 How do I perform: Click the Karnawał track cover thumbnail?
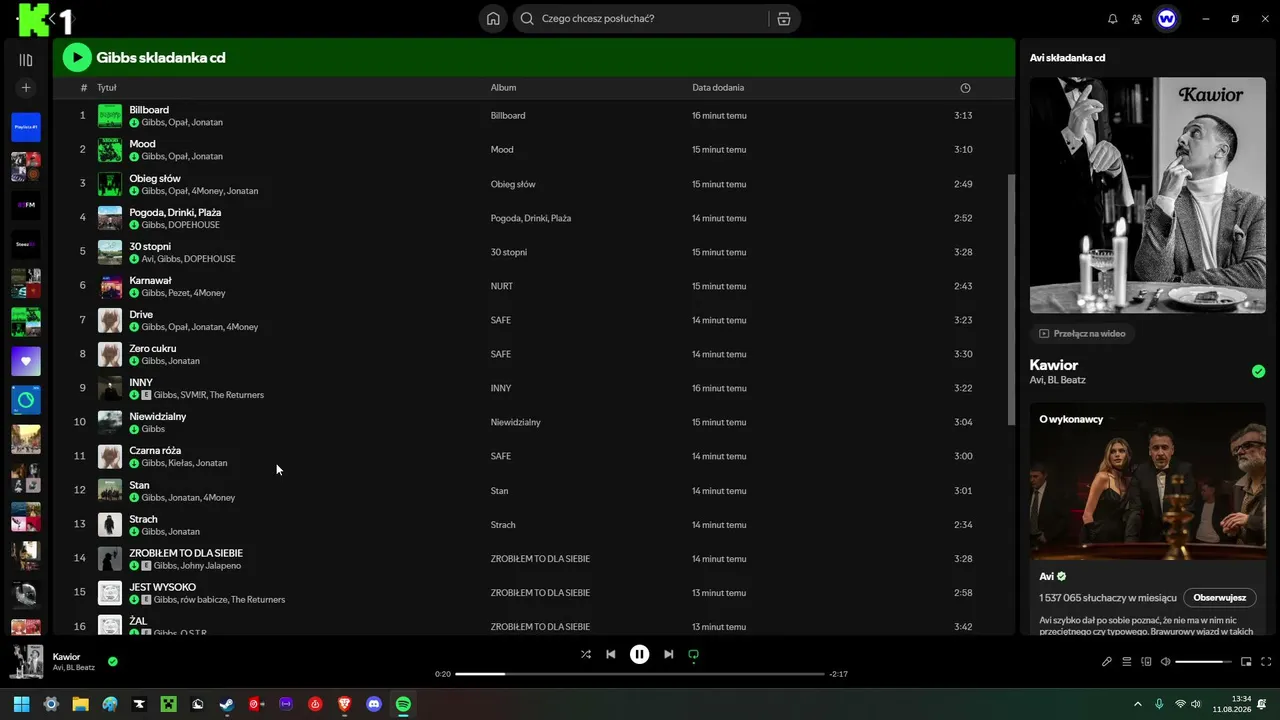[110, 286]
